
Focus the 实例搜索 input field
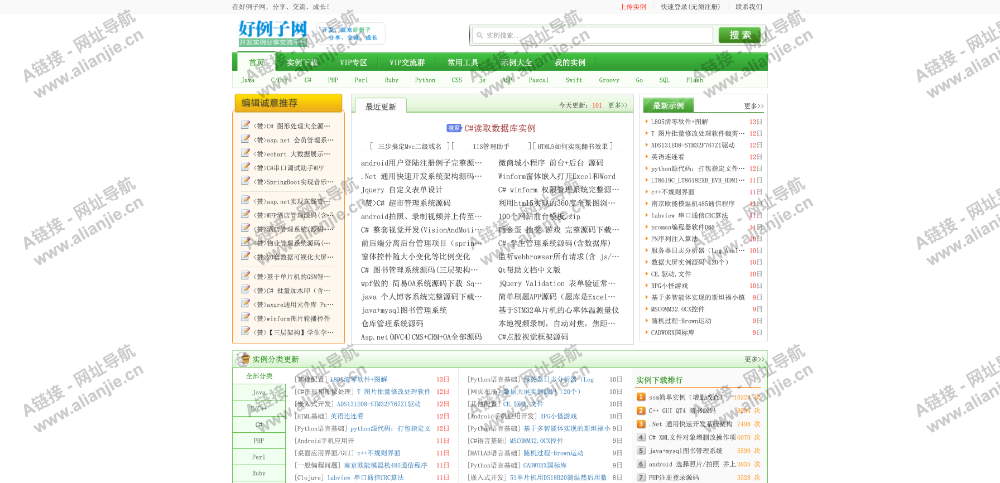click(x=592, y=35)
